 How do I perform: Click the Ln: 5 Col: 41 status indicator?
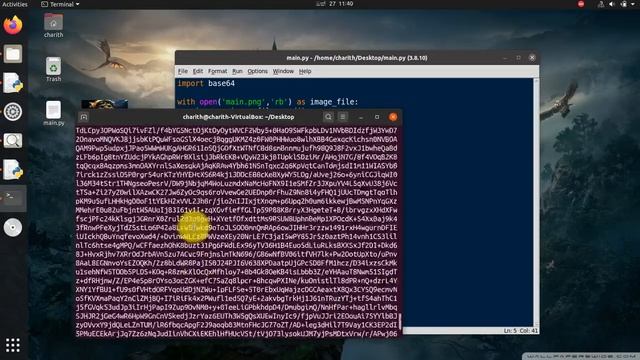click(520, 331)
